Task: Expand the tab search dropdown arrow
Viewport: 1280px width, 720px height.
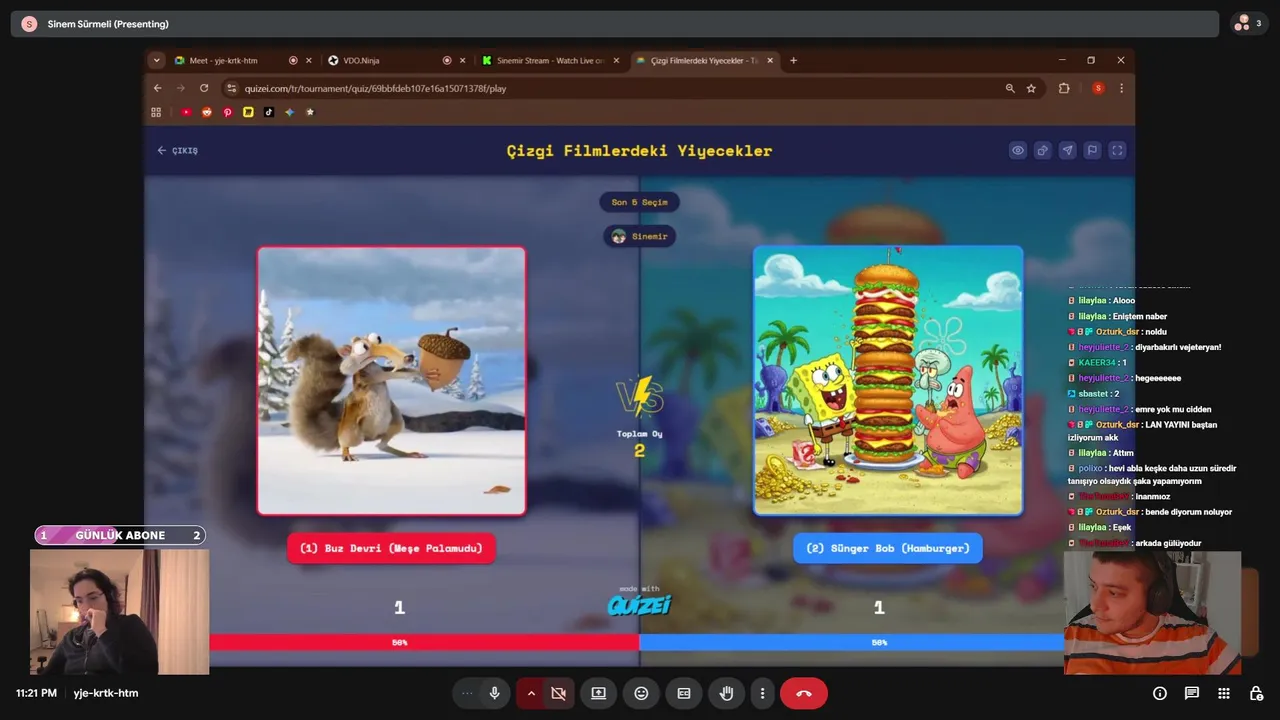Action: 156,60
